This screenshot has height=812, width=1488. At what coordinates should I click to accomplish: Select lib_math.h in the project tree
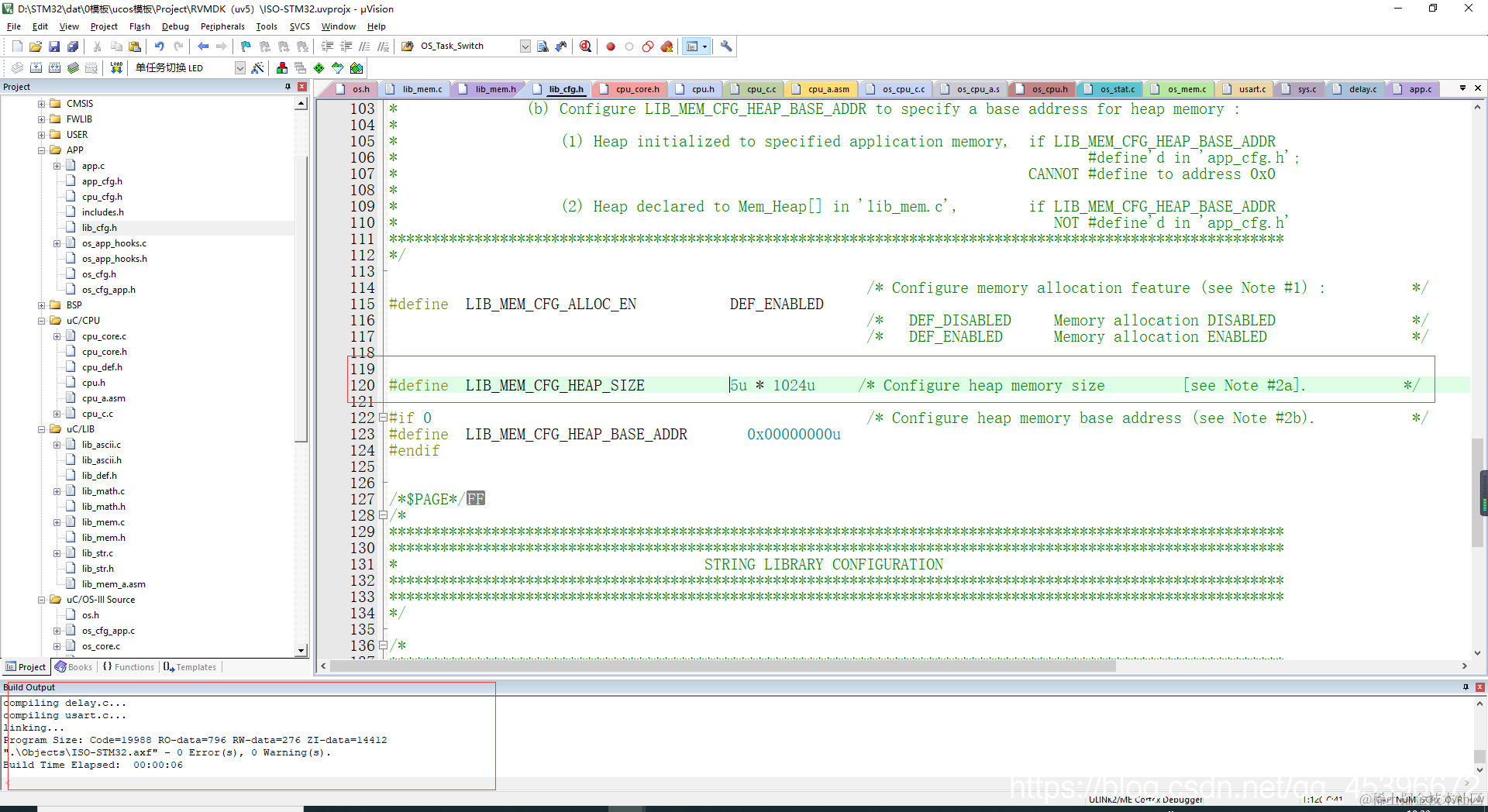[x=104, y=507]
